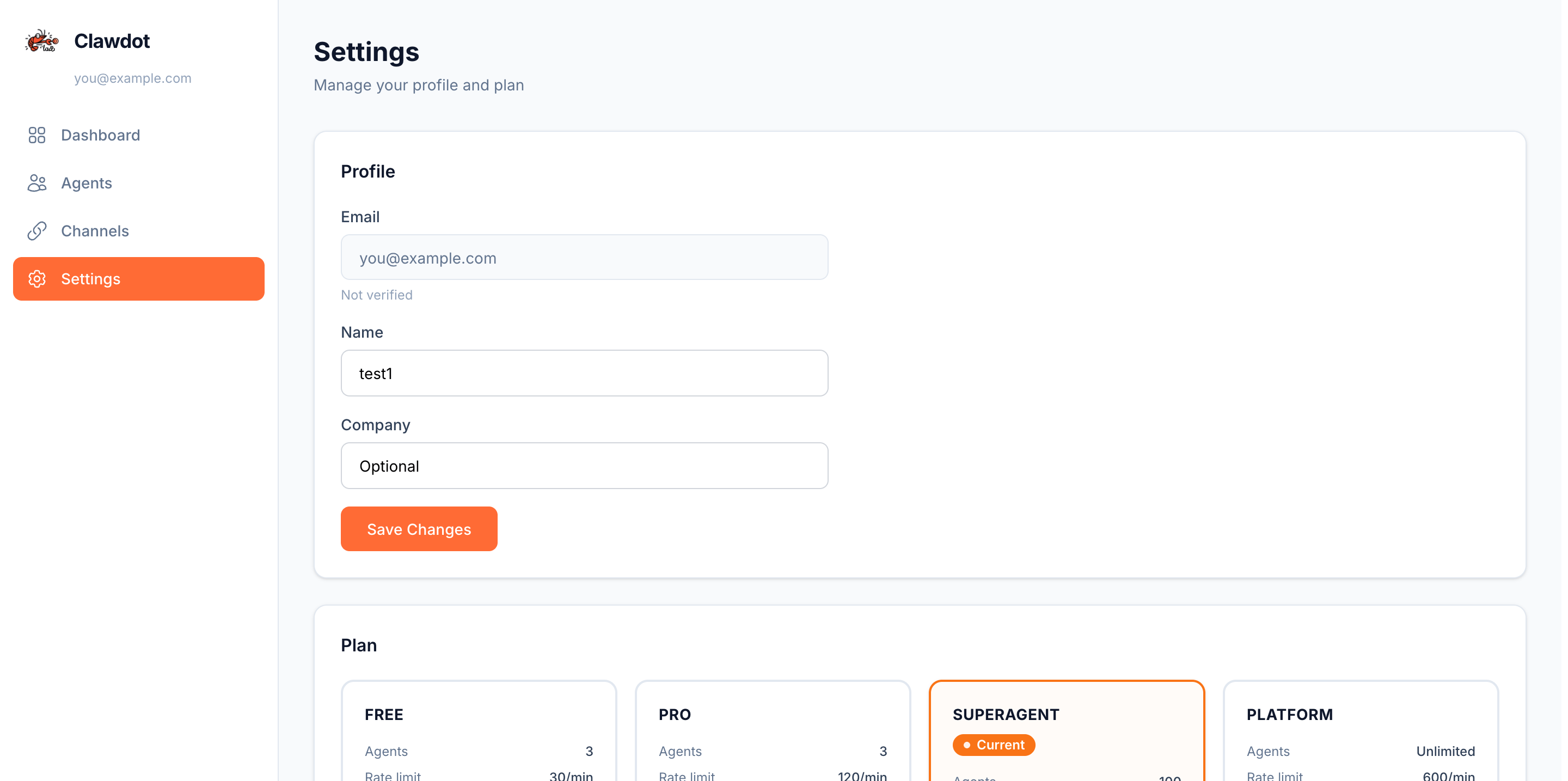
Task: Save Changes to the profile
Action: coord(419,529)
